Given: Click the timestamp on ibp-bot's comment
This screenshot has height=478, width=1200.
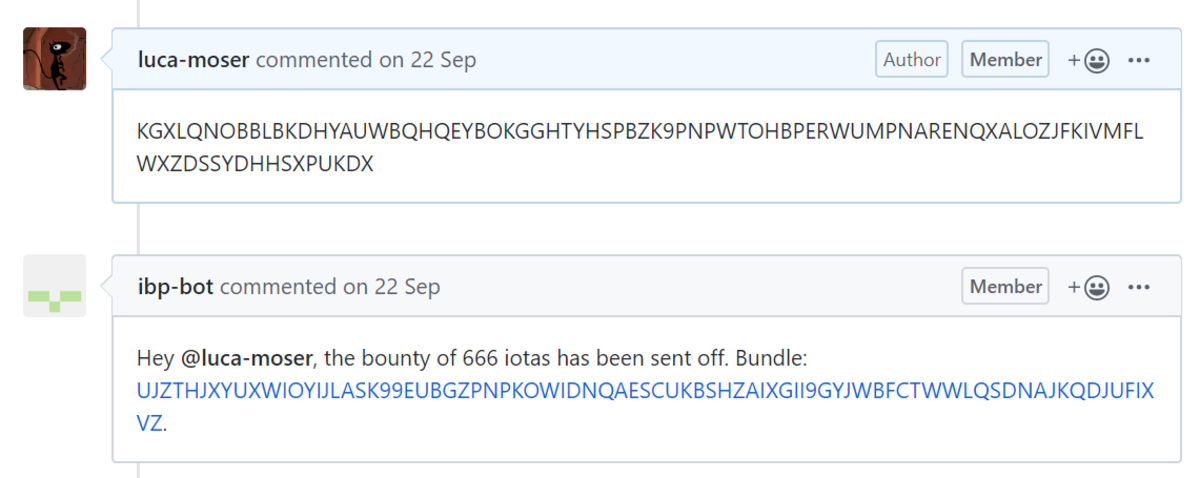Looking at the screenshot, I should [x=391, y=287].
